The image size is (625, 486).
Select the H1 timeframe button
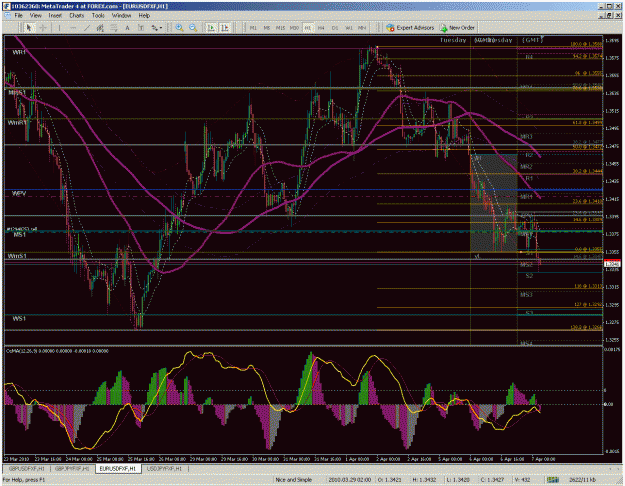click(308, 28)
